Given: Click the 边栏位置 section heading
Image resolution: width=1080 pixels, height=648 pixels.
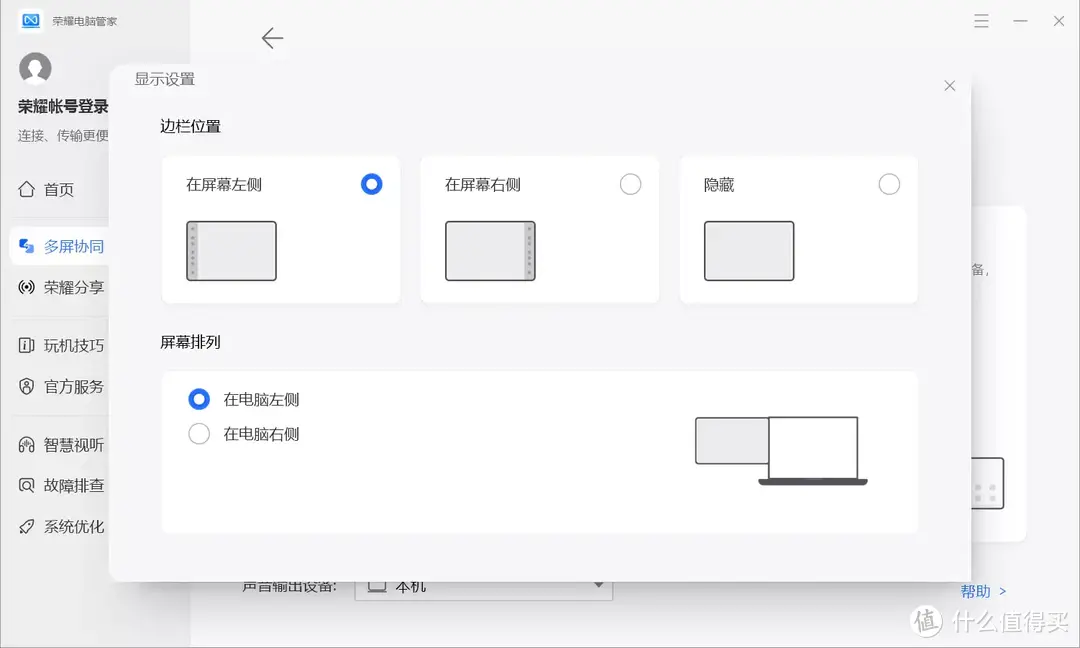Looking at the screenshot, I should (191, 127).
